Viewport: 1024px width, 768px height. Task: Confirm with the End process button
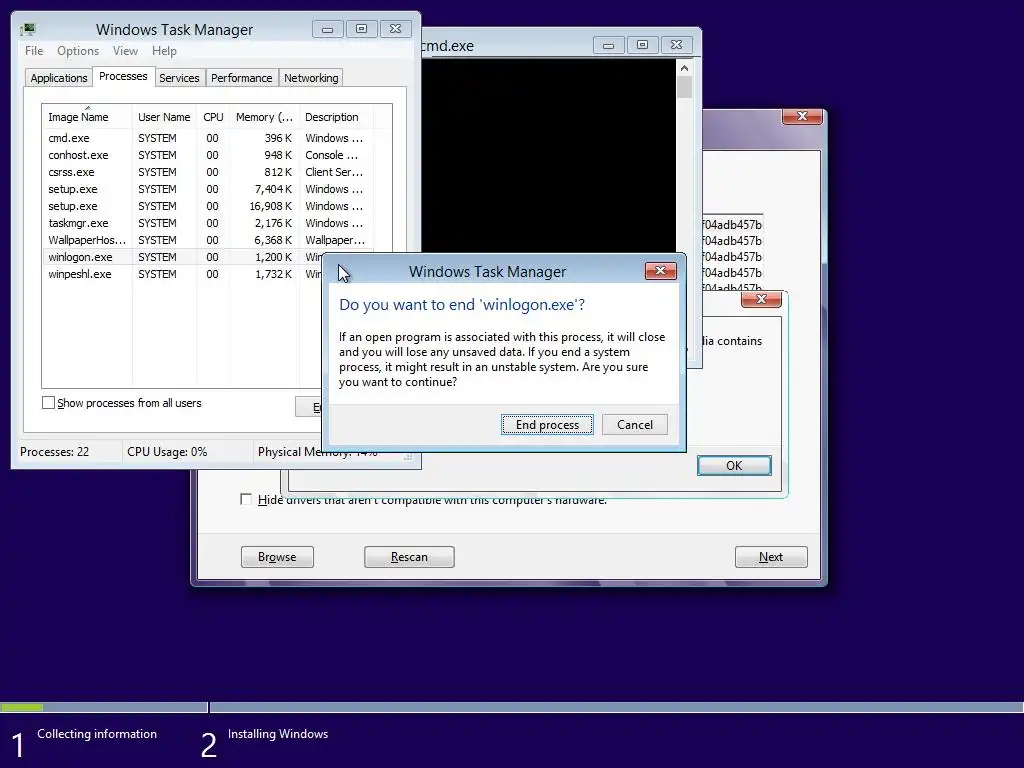point(547,424)
